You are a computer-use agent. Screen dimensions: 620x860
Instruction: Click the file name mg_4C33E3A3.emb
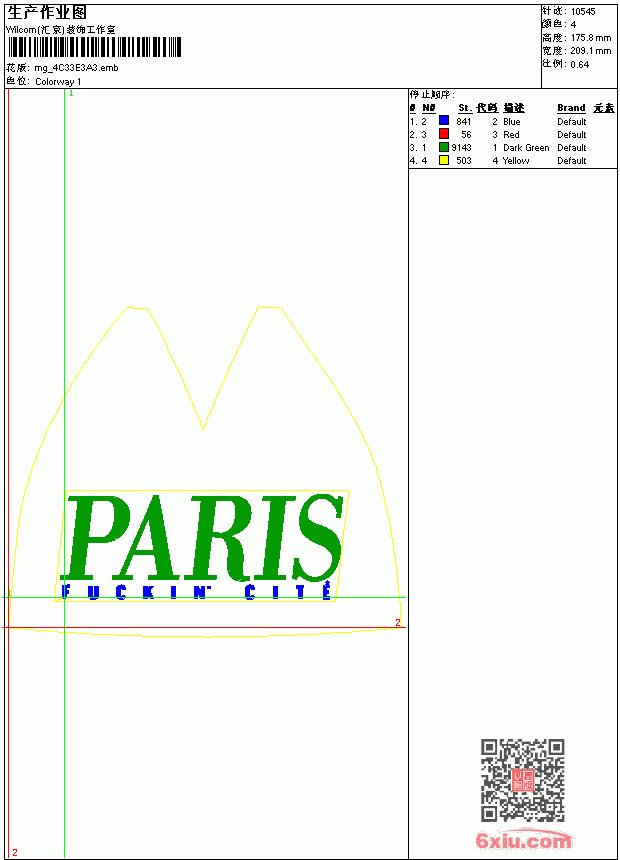76,68
